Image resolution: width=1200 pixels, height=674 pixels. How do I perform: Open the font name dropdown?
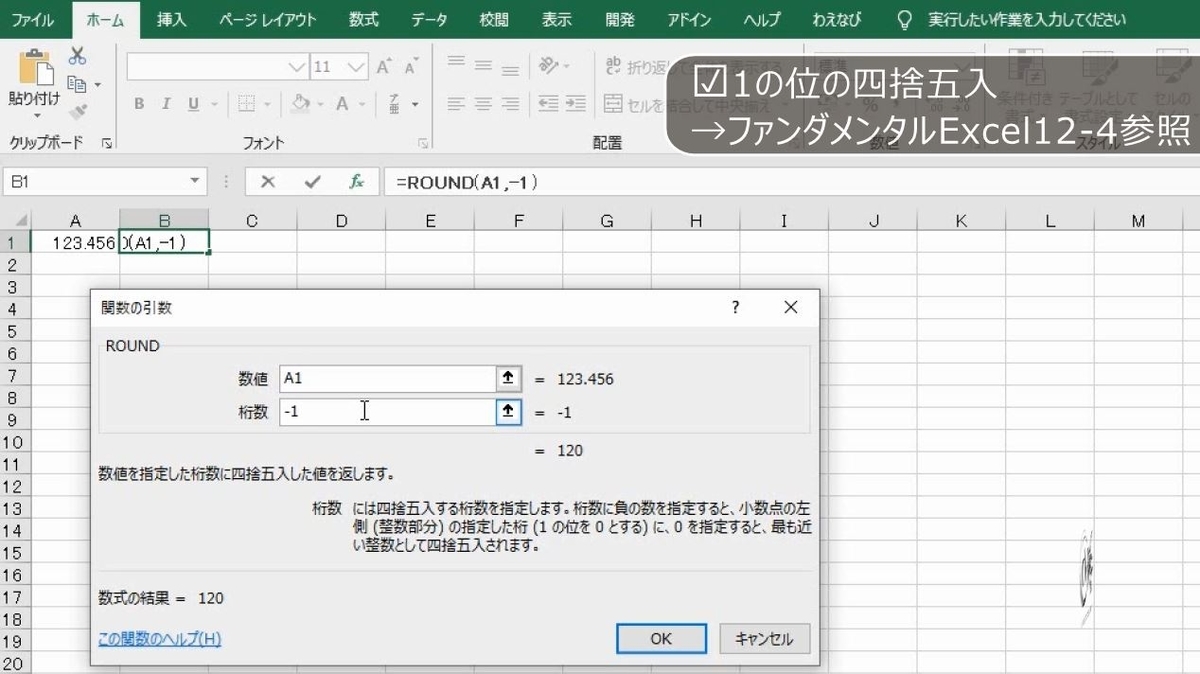297,68
